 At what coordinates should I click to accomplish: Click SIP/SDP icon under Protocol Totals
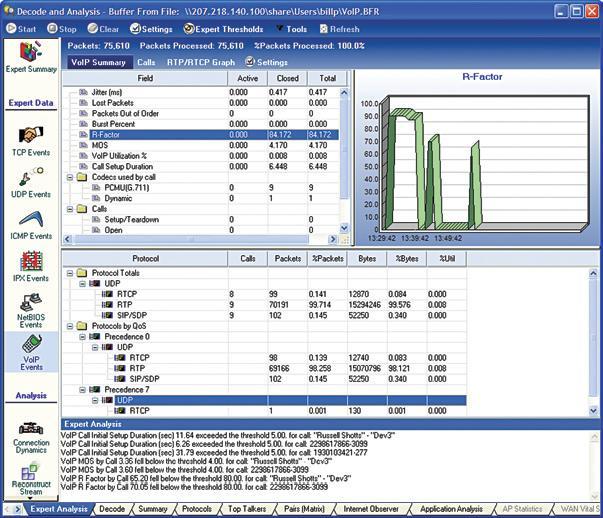pos(107,315)
